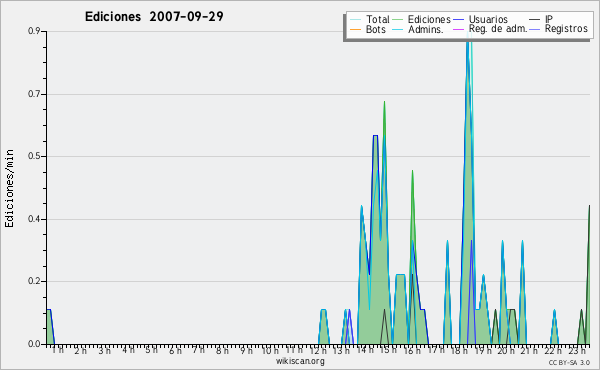Click the 'Ediciones/min' y-axis label

click(x=9, y=188)
